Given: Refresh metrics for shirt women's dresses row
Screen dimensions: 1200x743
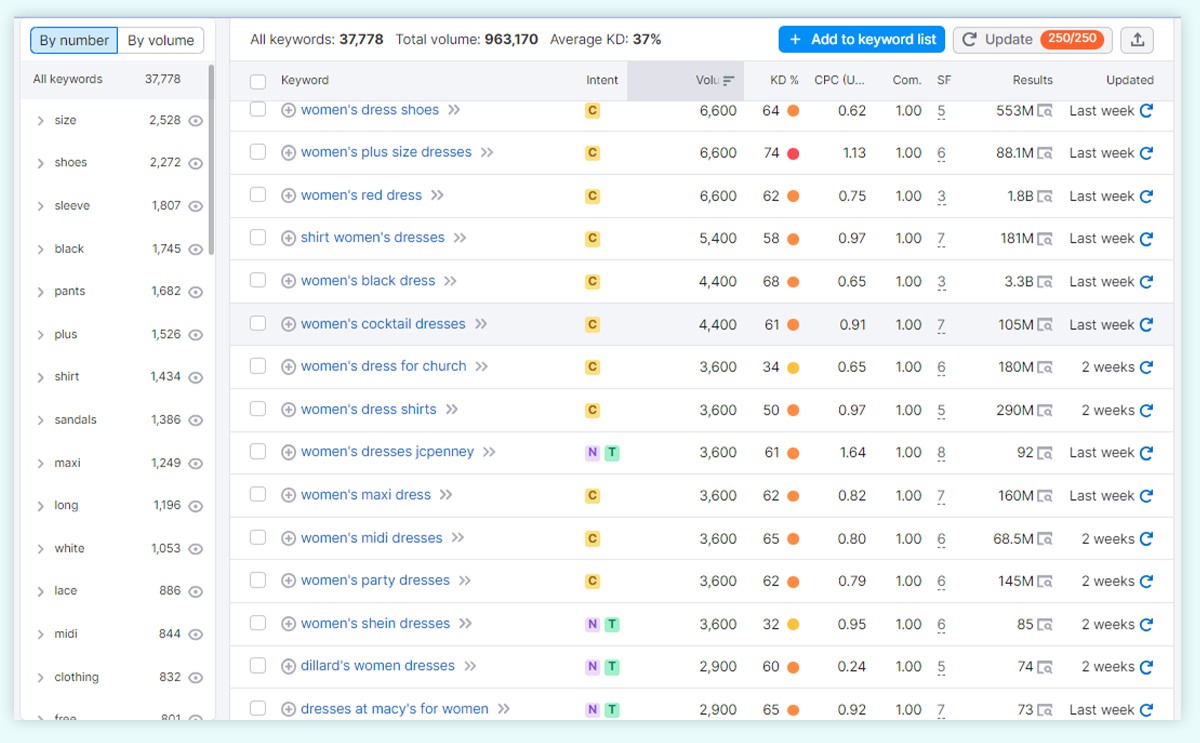Looking at the screenshot, I should click(x=1146, y=239).
